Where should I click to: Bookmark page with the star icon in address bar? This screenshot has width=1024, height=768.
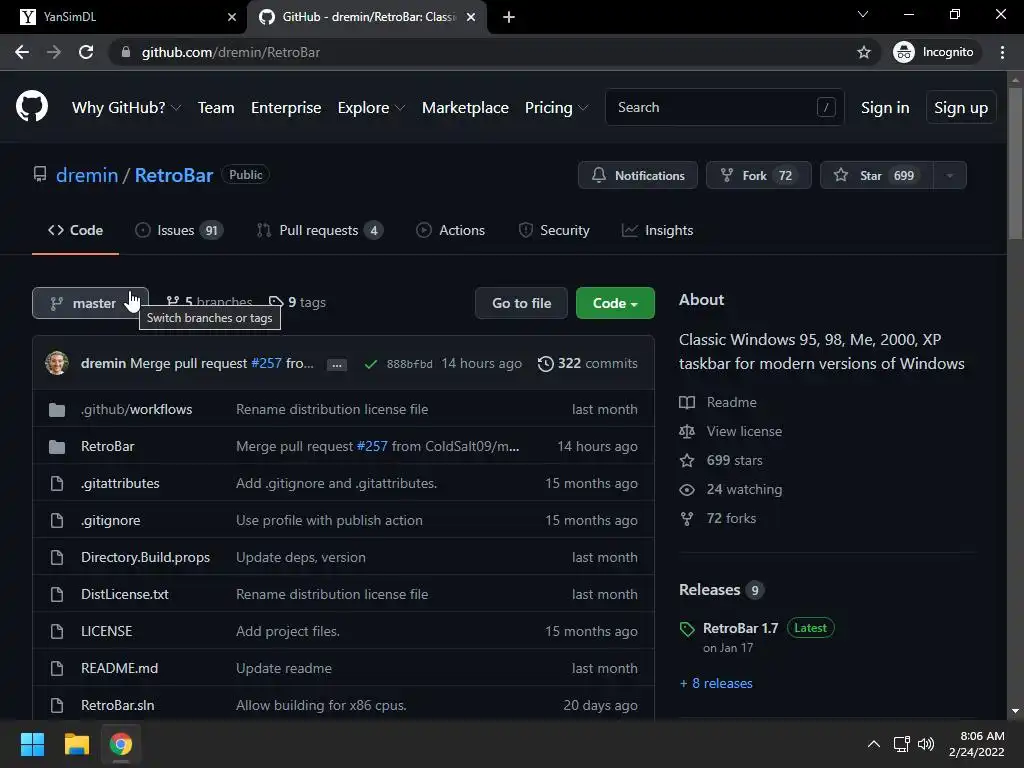tap(863, 52)
